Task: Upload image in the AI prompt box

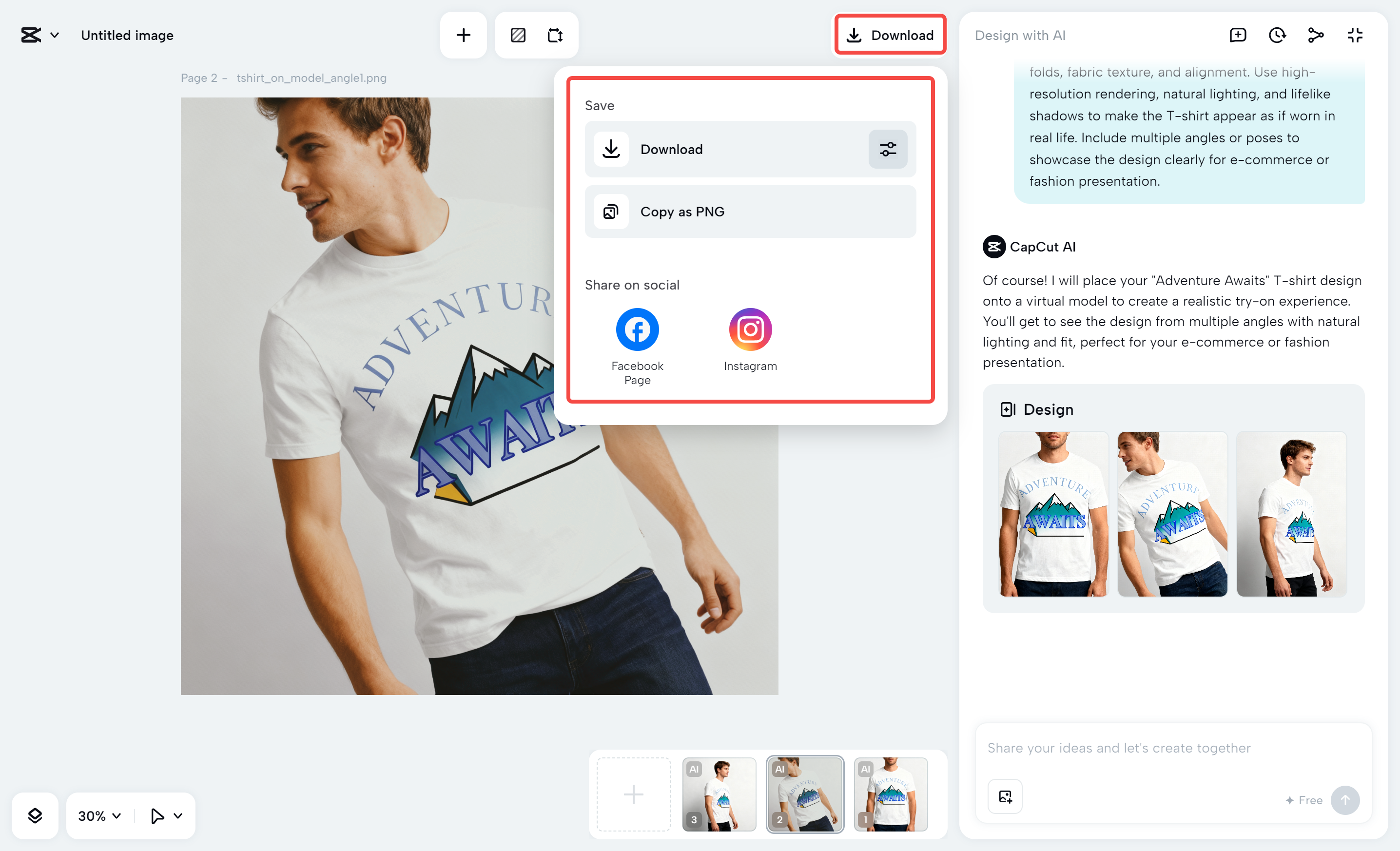Action: tap(1005, 796)
